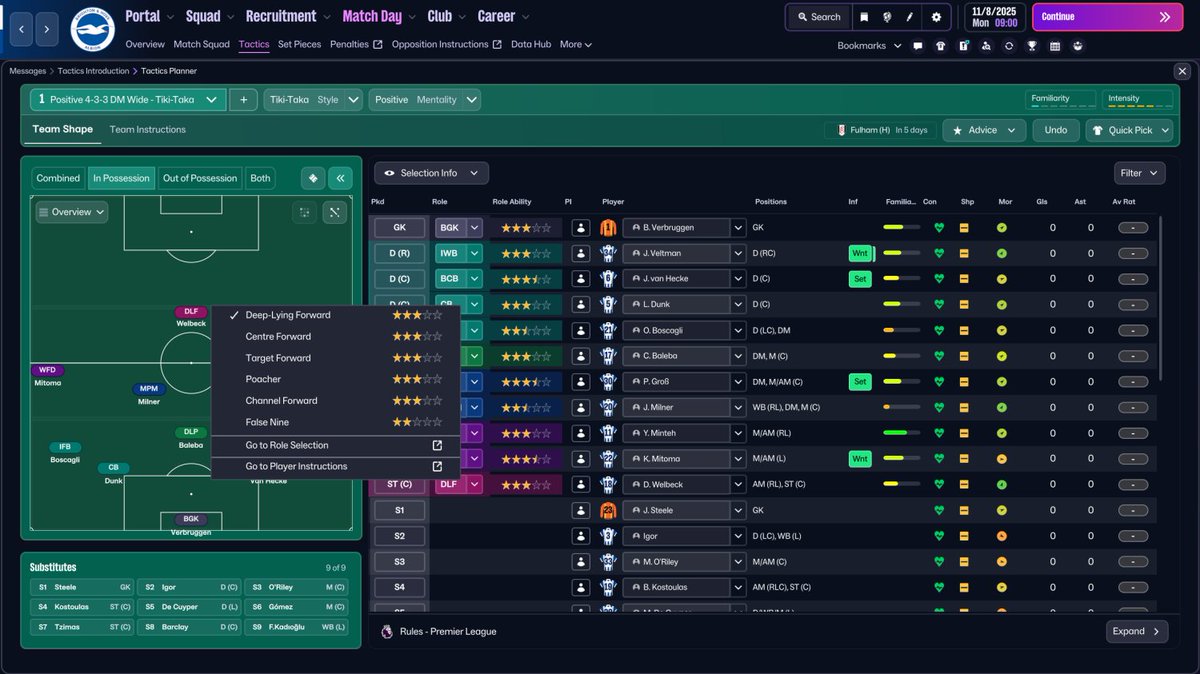Expand the Tiki-Taka Style dropdown
The height and width of the screenshot is (674, 1200).
point(354,100)
